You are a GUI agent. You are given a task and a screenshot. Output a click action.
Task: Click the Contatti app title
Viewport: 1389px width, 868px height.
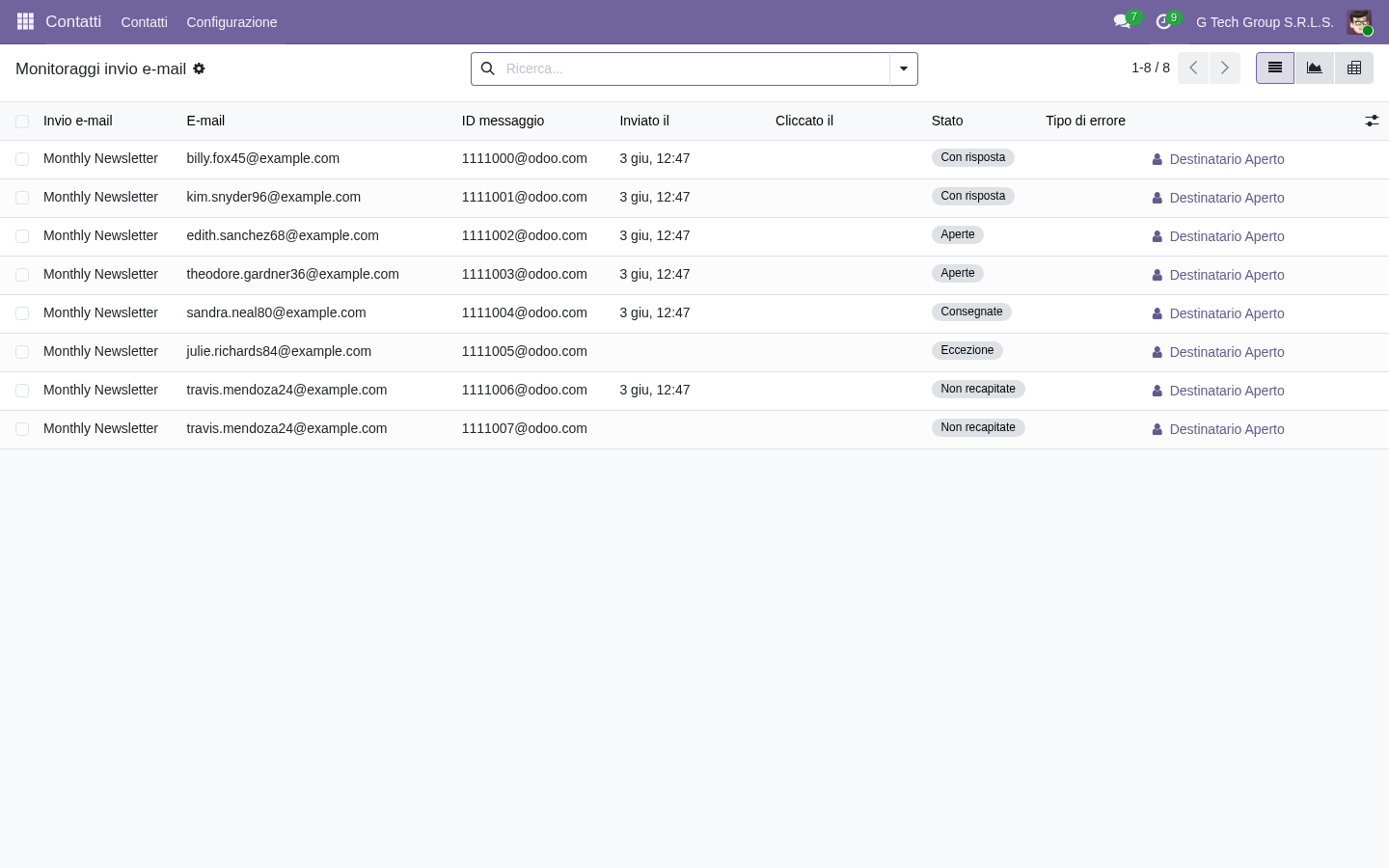tap(73, 21)
